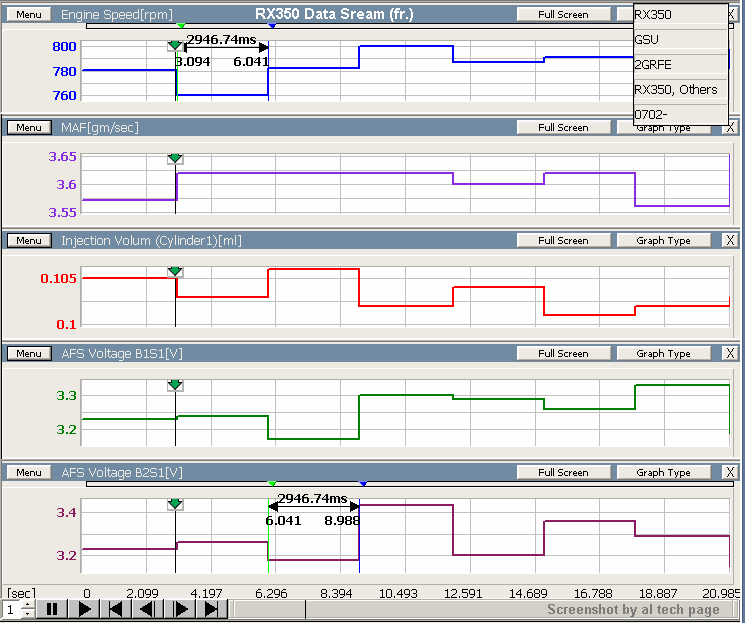This screenshot has height=623, width=745.
Task: Jump to the first data frame
Action: pos(116,609)
